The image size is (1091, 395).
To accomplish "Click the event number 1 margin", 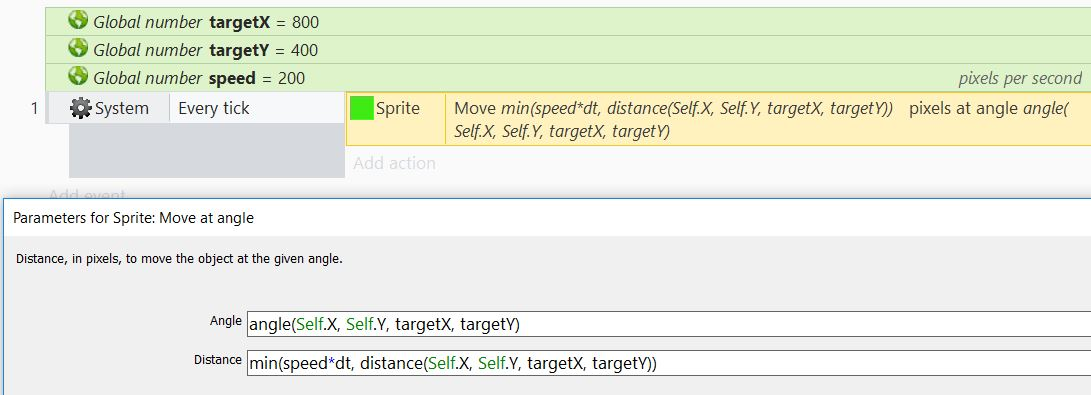I will coord(34,108).
